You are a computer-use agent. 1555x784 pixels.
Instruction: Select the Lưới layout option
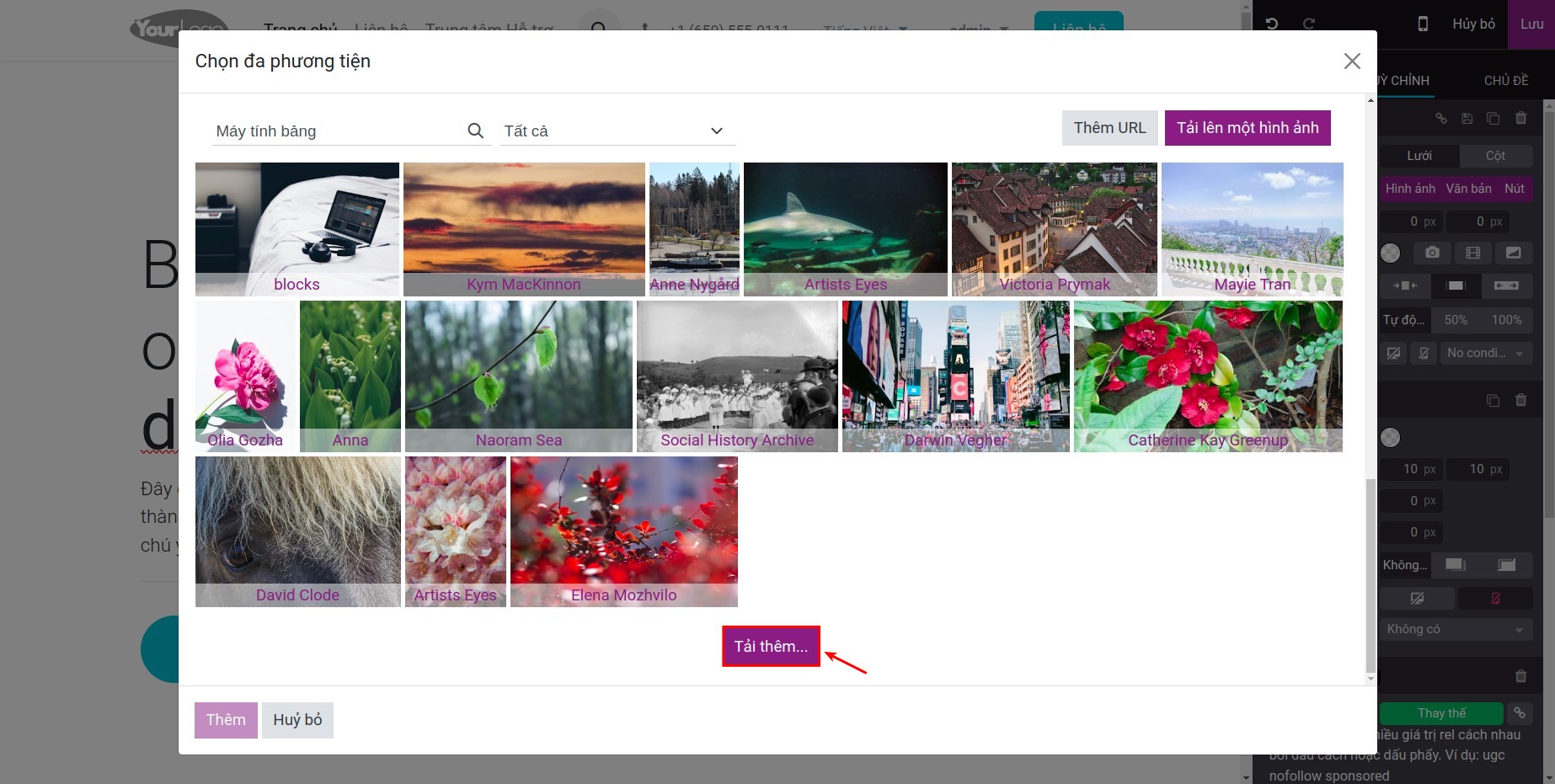click(x=1419, y=156)
